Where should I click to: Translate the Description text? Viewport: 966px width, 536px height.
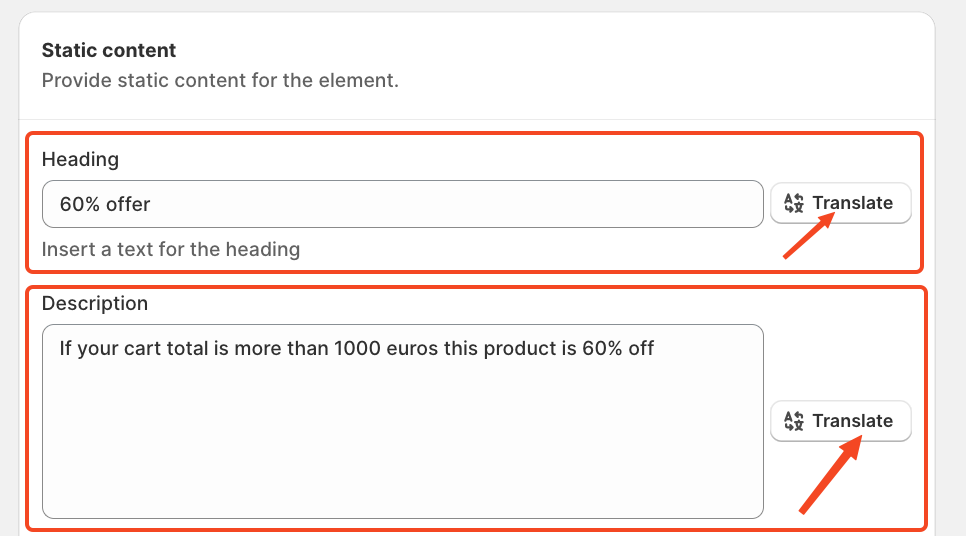click(x=840, y=421)
